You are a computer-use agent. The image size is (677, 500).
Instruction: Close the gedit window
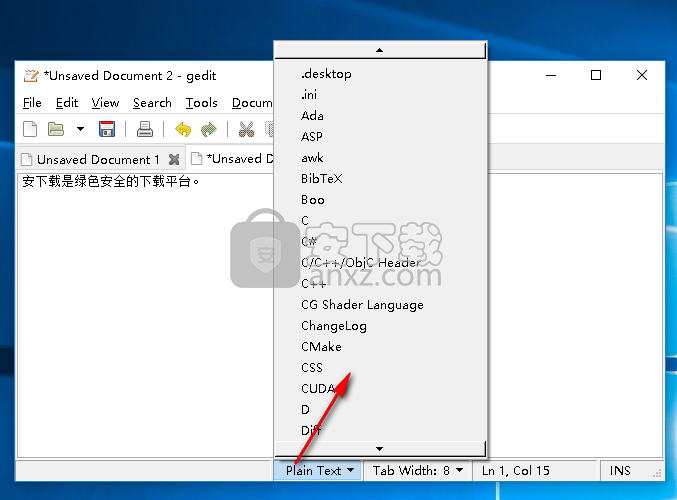(642, 75)
